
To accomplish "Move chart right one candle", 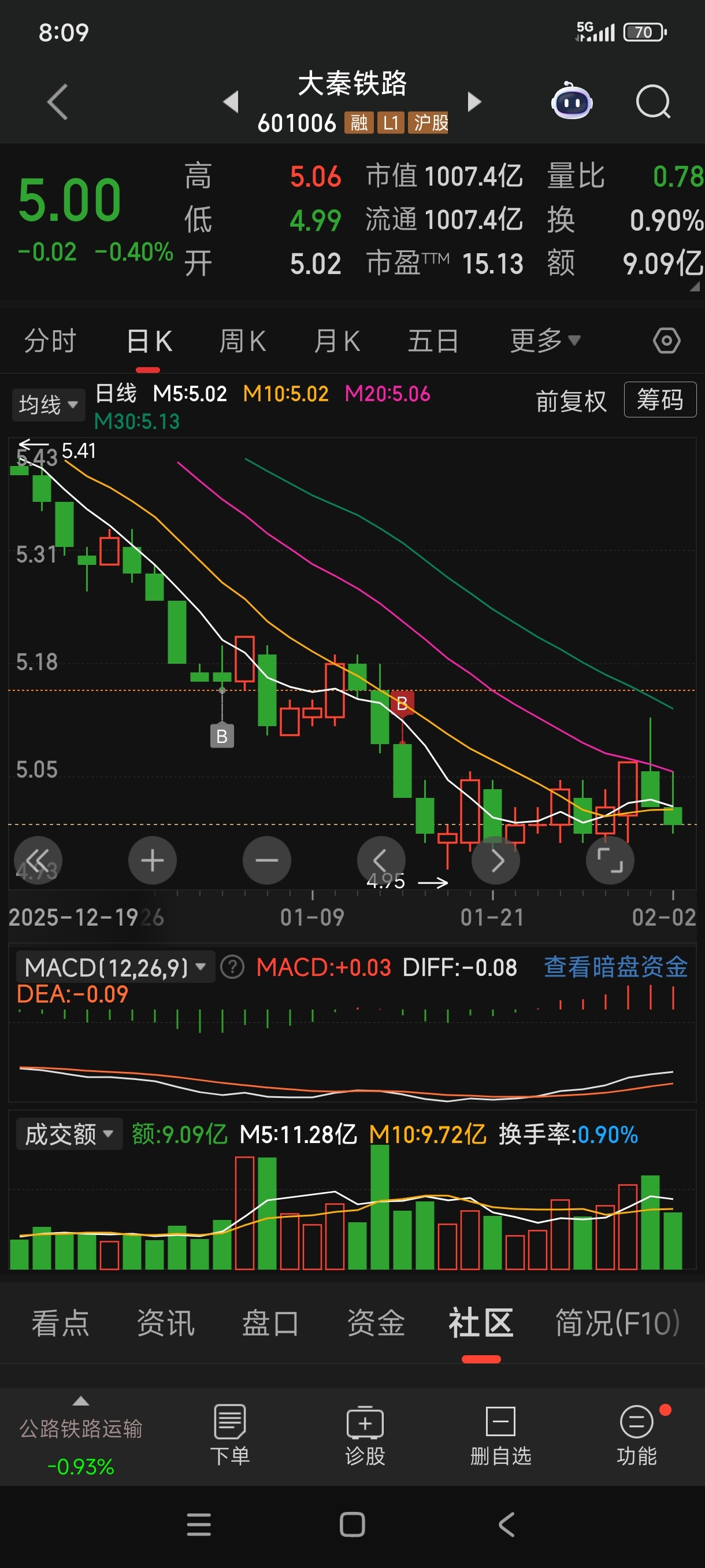I will pos(495,860).
